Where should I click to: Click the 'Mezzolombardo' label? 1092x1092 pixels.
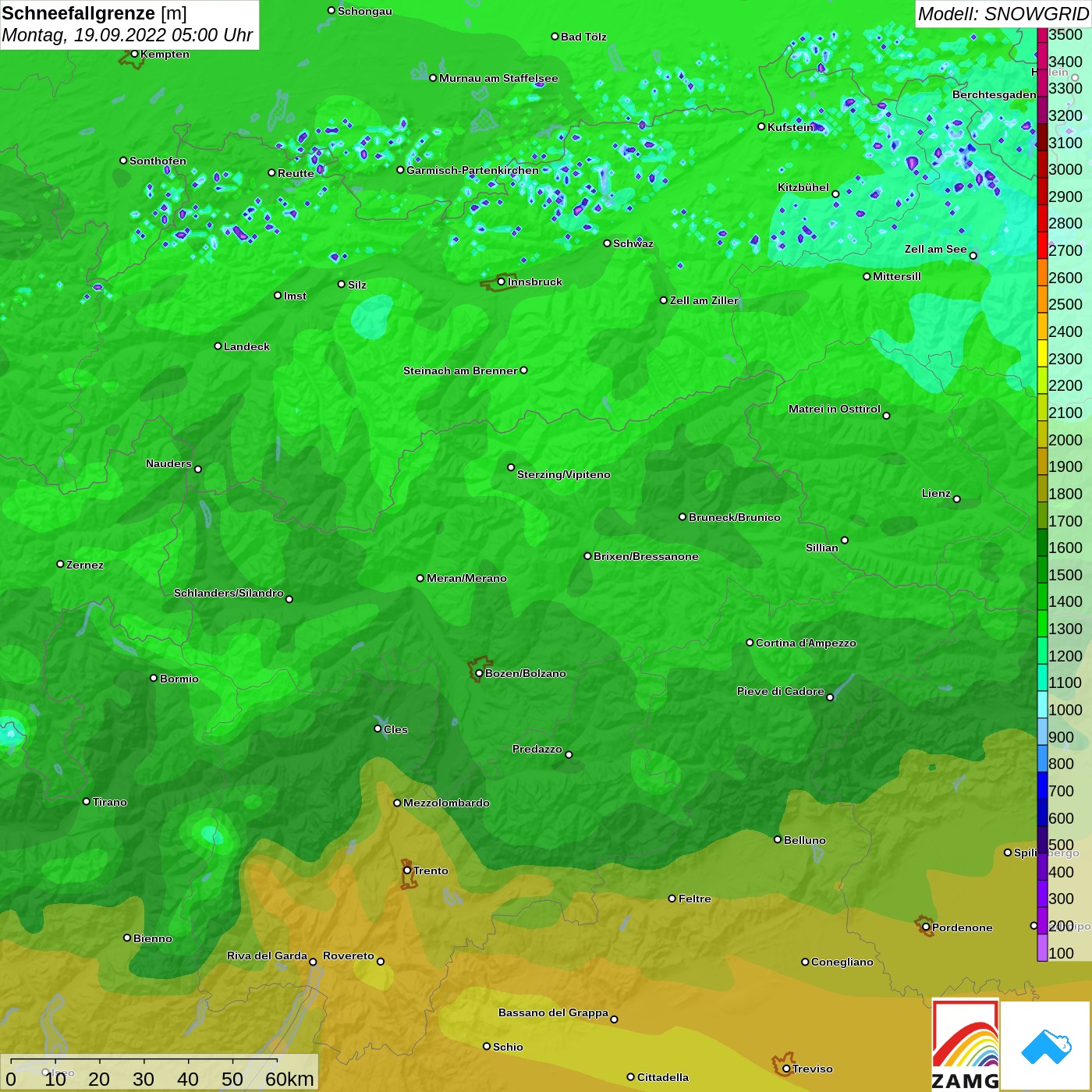(x=446, y=803)
